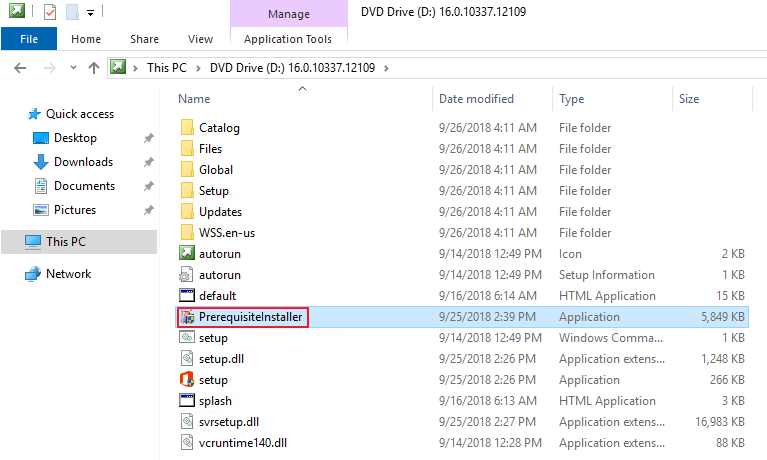Viewport: 767px width, 460px height.
Task: Select the svrsetup.dll file icon
Action: pyautogui.click(x=187, y=422)
